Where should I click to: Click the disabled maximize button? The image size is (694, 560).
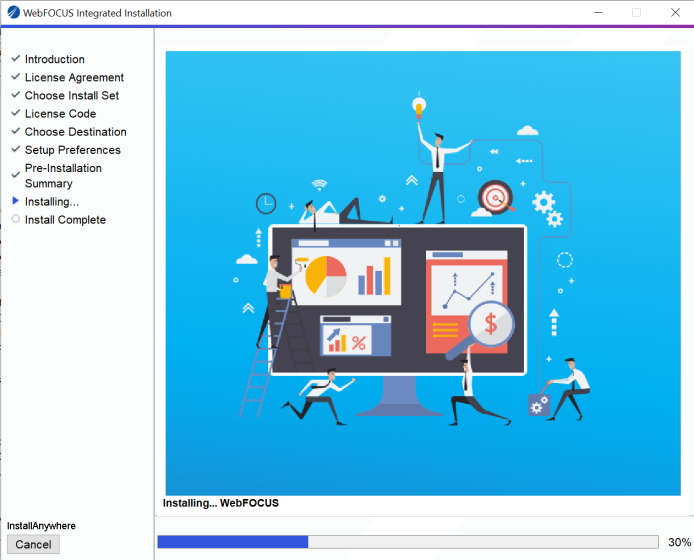click(x=636, y=12)
